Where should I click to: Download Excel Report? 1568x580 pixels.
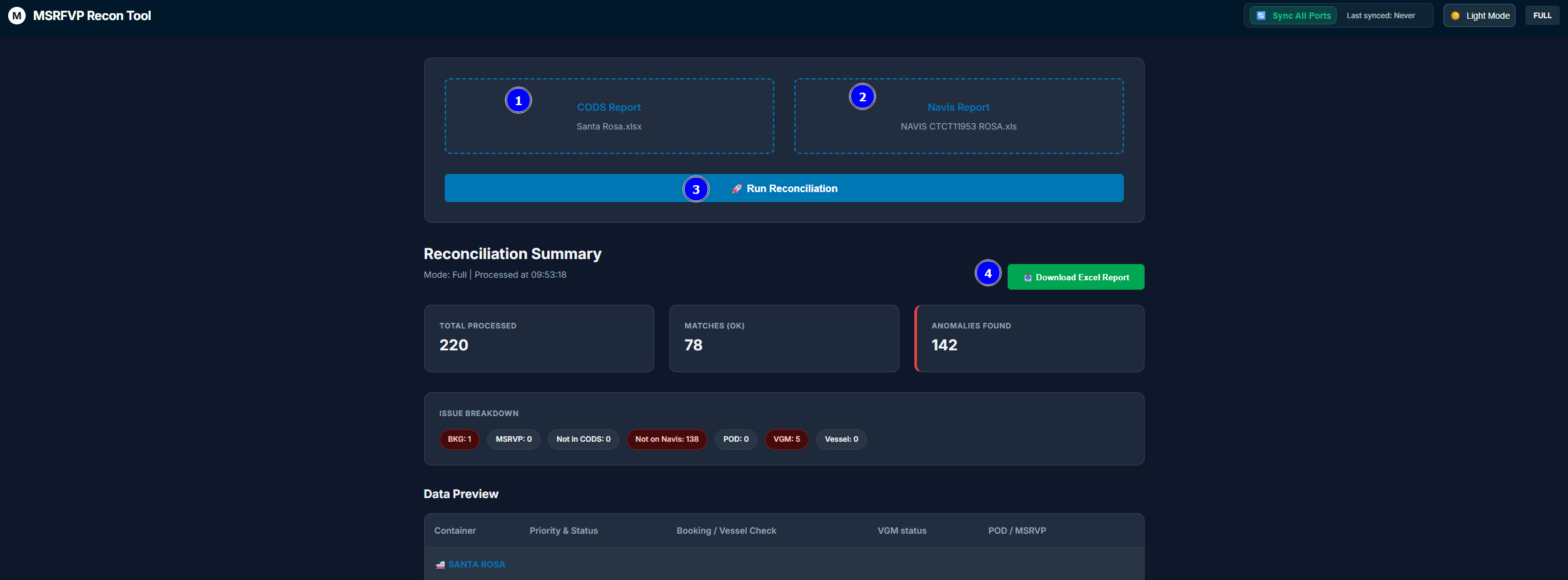(x=1076, y=277)
